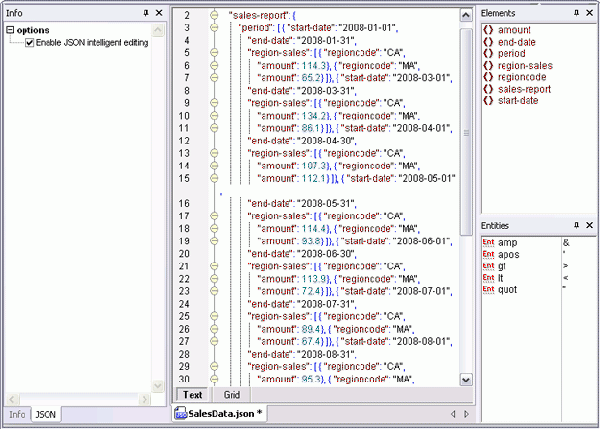Select amount in Elements list

[x=514, y=30]
